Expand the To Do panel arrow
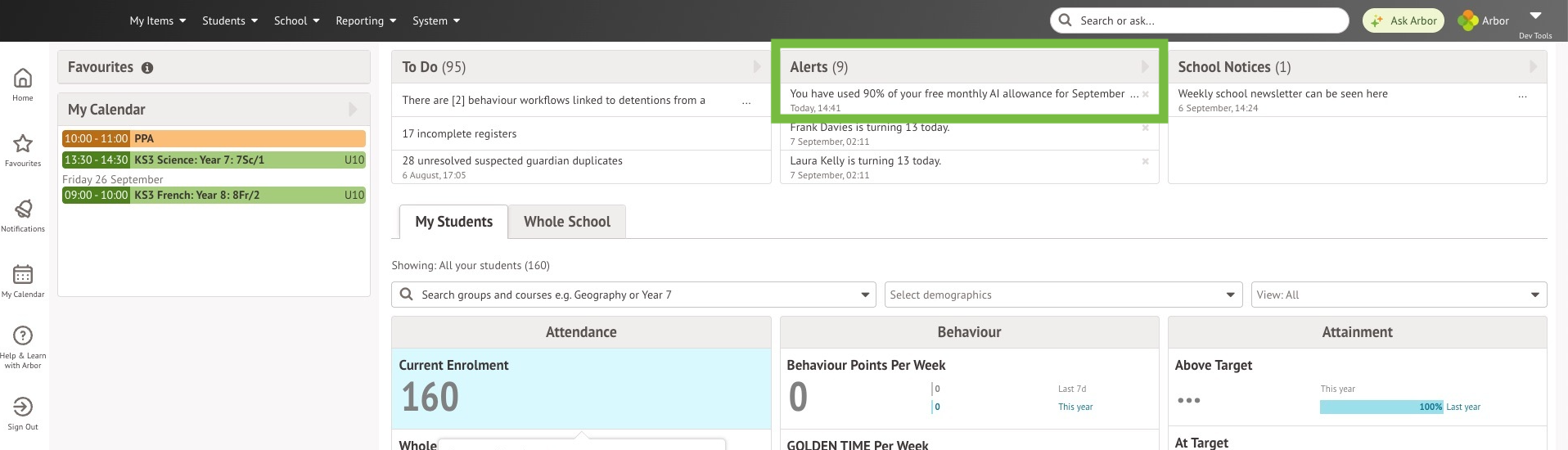The height and width of the screenshot is (450, 1568). pos(757,67)
